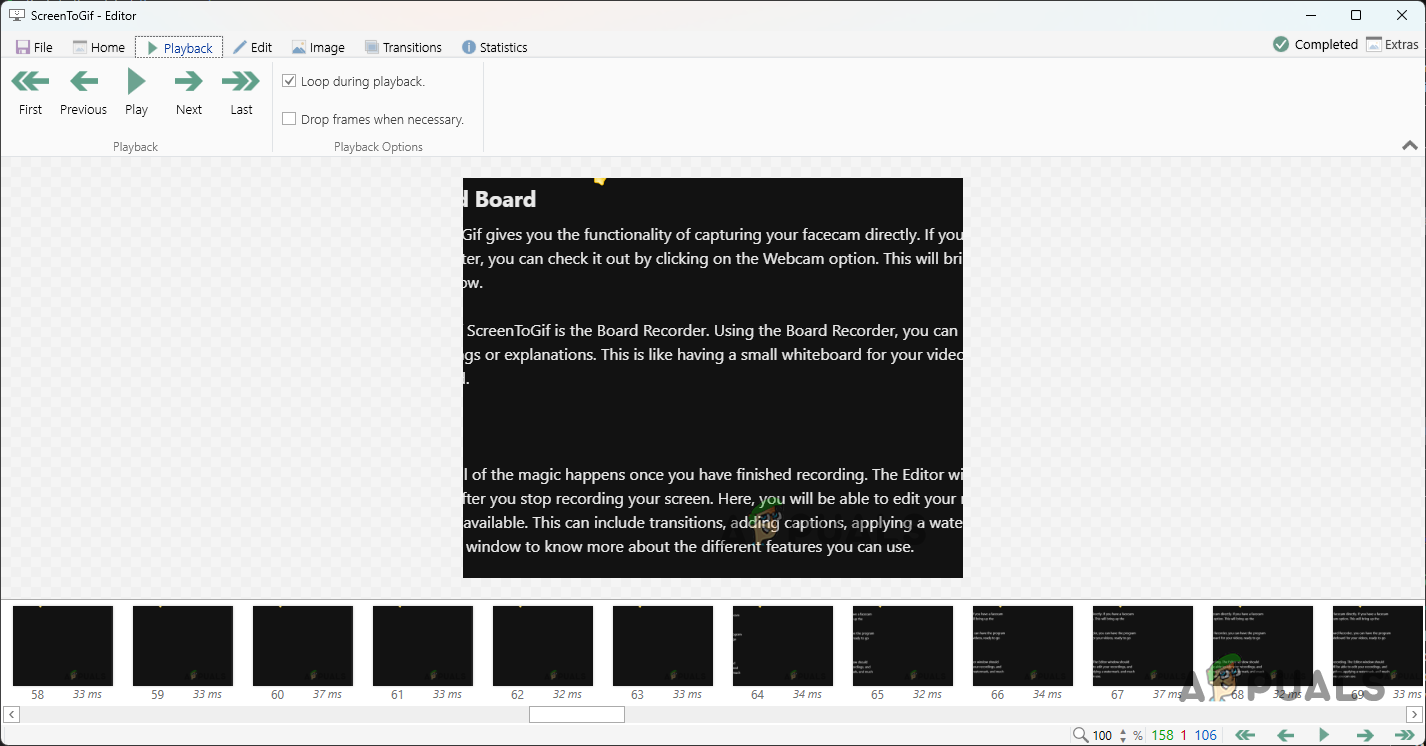1426x746 pixels.
Task: Click the main frame preview image
Action: pyautogui.click(x=713, y=378)
